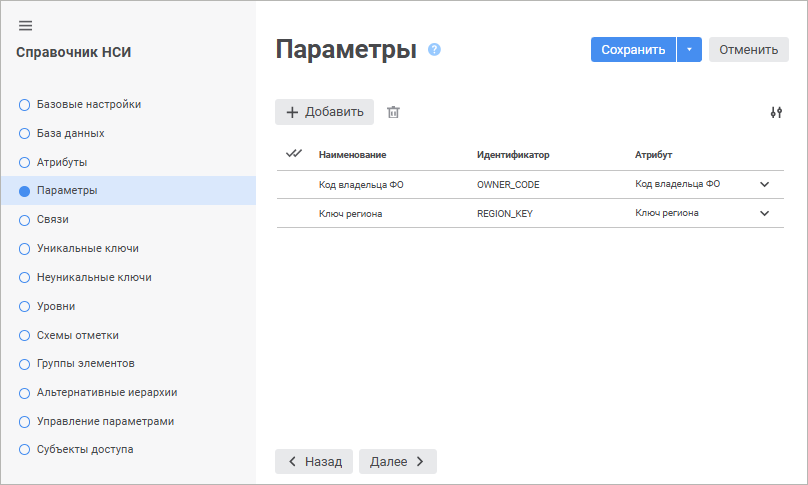This screenshot has height=485, width=808.
Task: Select the Схемы отметки radio step
Action: [x=24, y=336]
